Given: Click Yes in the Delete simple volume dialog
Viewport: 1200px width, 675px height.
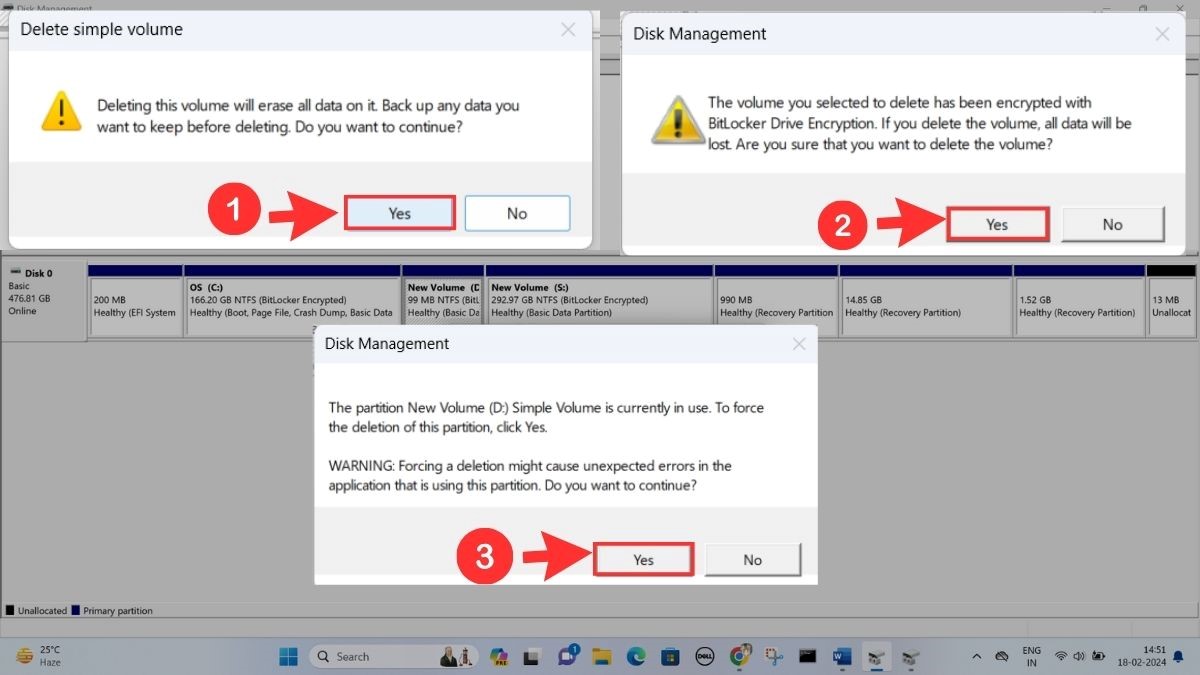Looking at the screenshot, I should coord(399,213).
